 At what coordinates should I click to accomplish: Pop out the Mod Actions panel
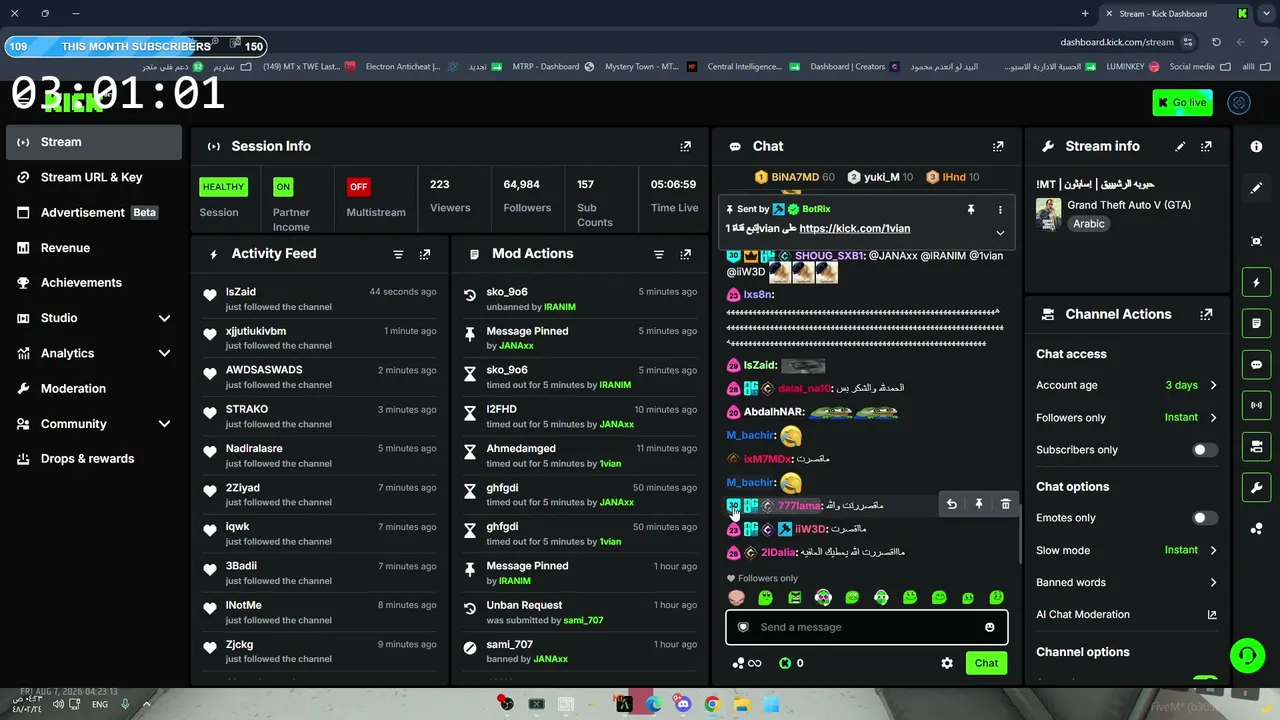(685, 254)
